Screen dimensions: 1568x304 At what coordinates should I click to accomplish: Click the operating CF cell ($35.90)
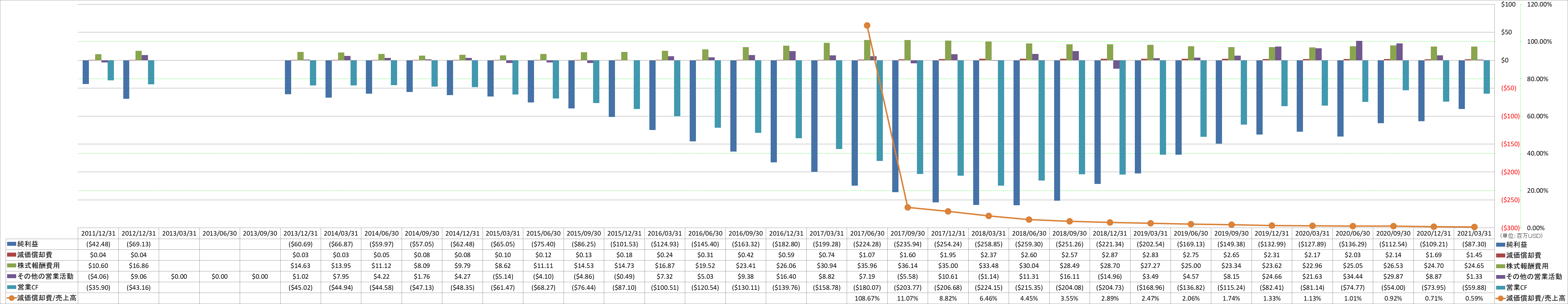(99, 287)
